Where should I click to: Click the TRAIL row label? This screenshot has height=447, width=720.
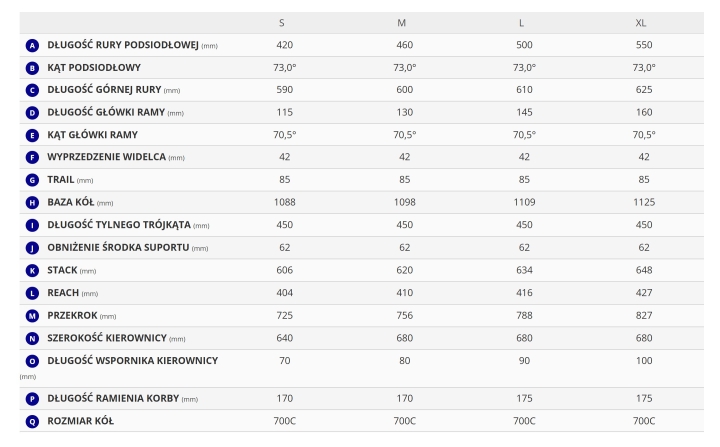[61, 180]
